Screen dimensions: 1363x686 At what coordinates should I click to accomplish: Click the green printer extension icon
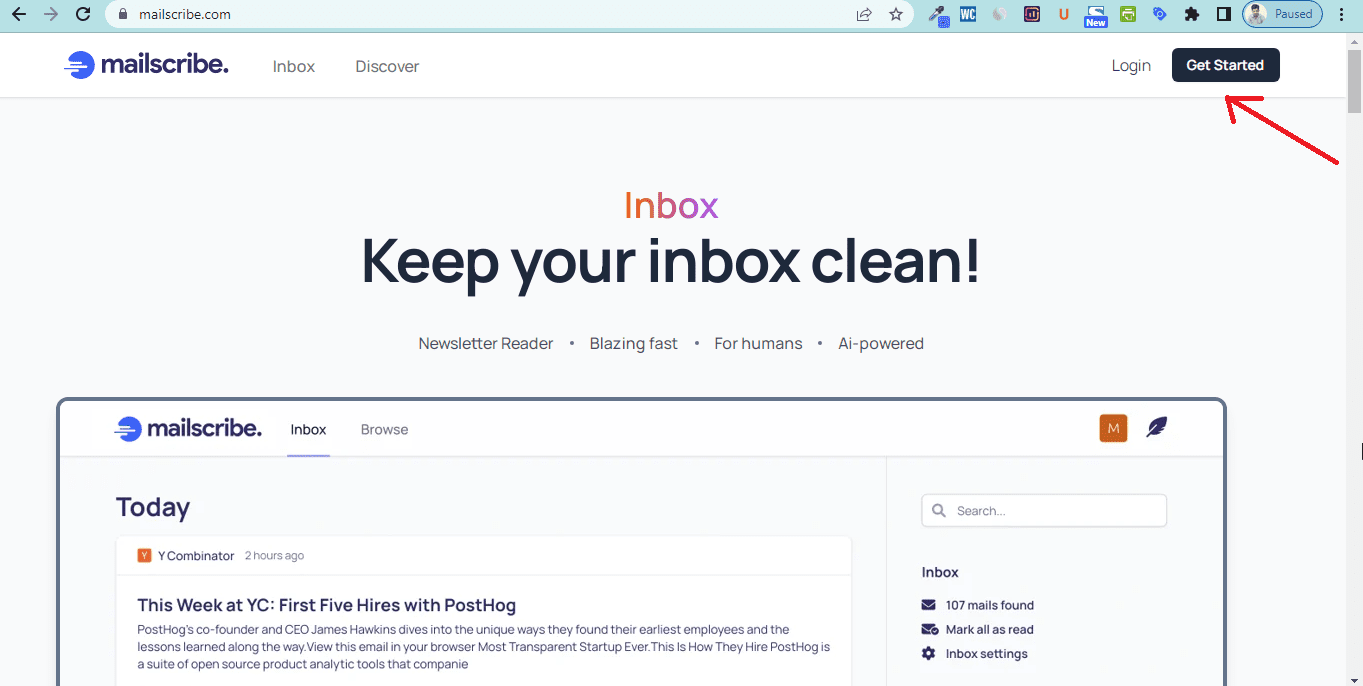coord(1128,14)
